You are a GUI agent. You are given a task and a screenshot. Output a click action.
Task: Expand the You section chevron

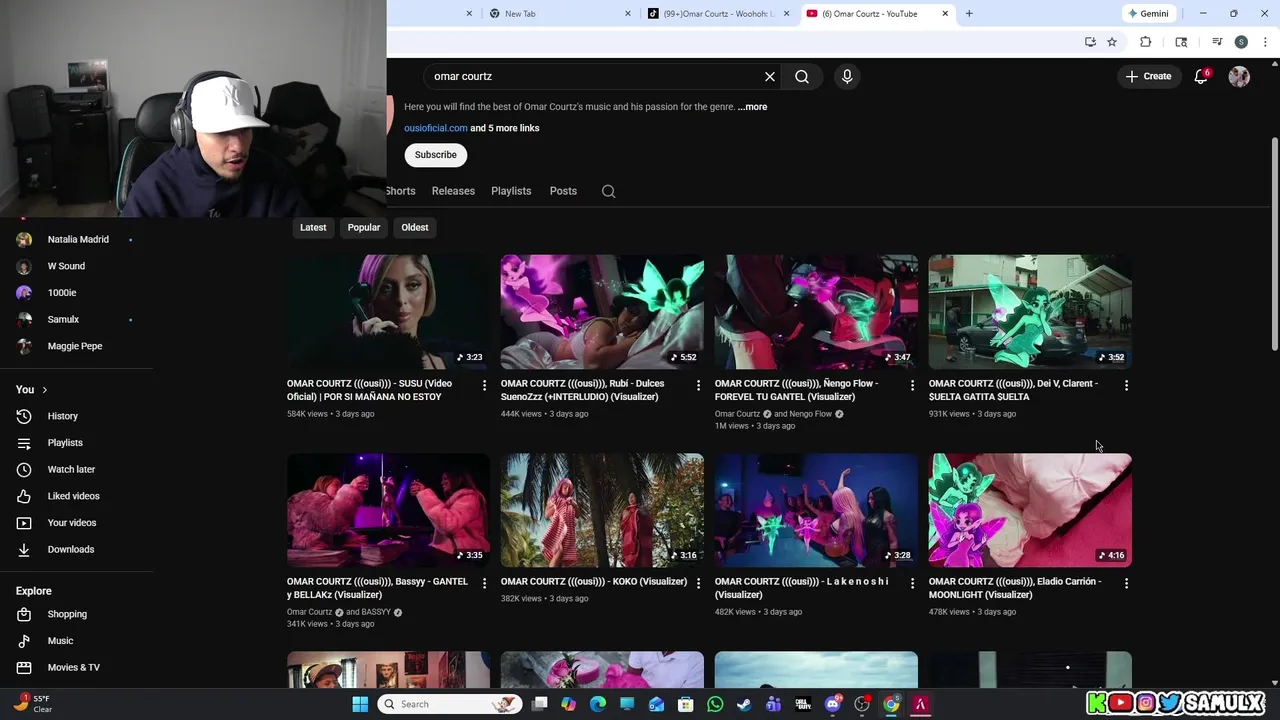coord(44,390)
